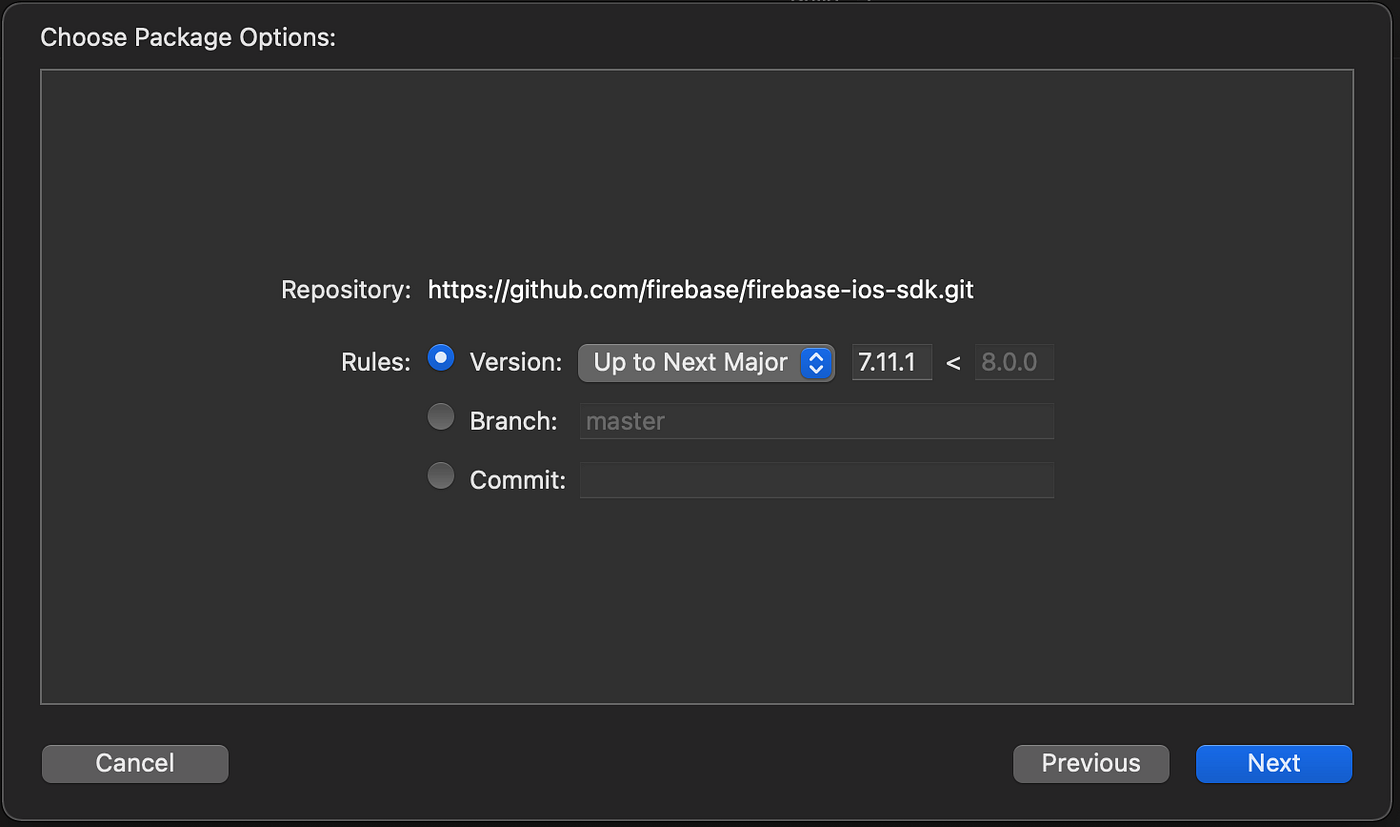Click the Branch label text
Viewport: 1400px width, 827px height.
(513, 421)
